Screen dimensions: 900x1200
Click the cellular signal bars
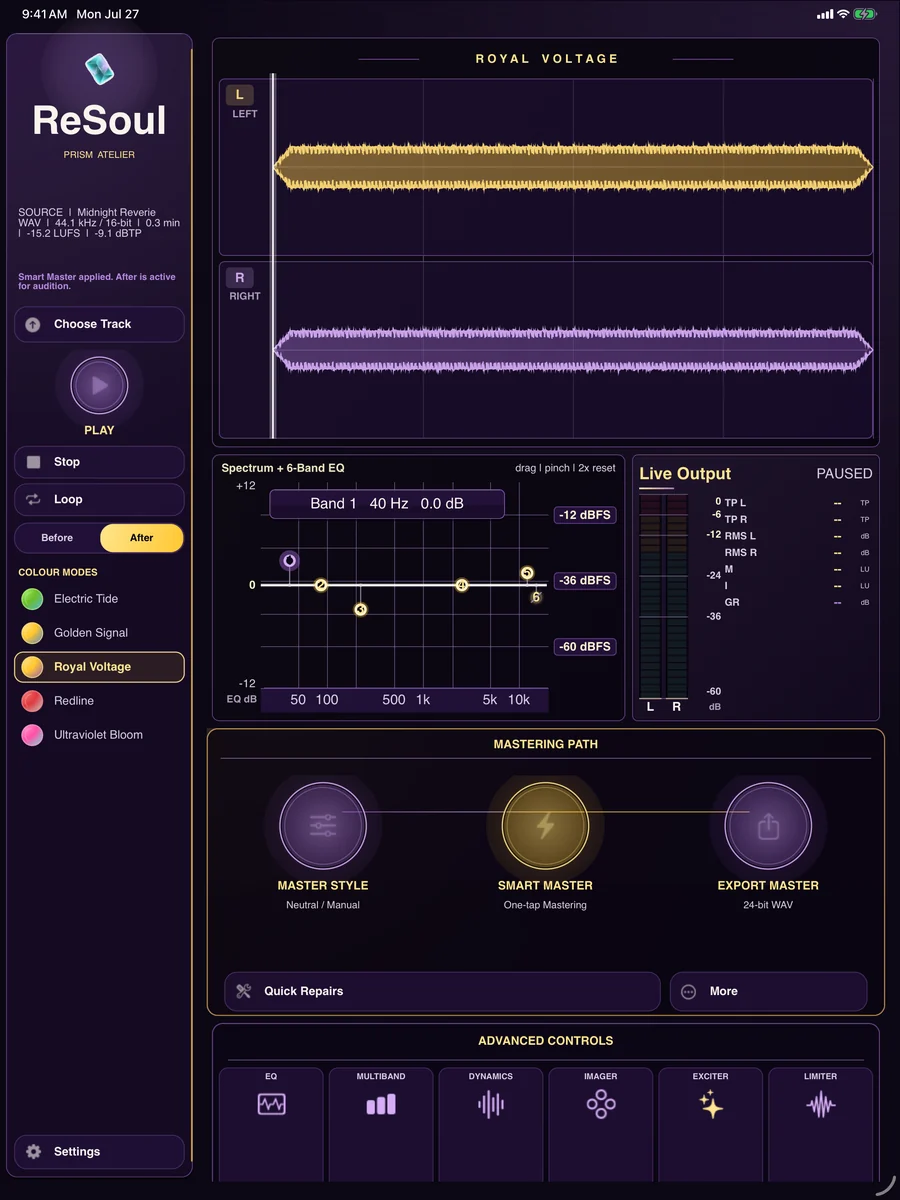point(825,14)
